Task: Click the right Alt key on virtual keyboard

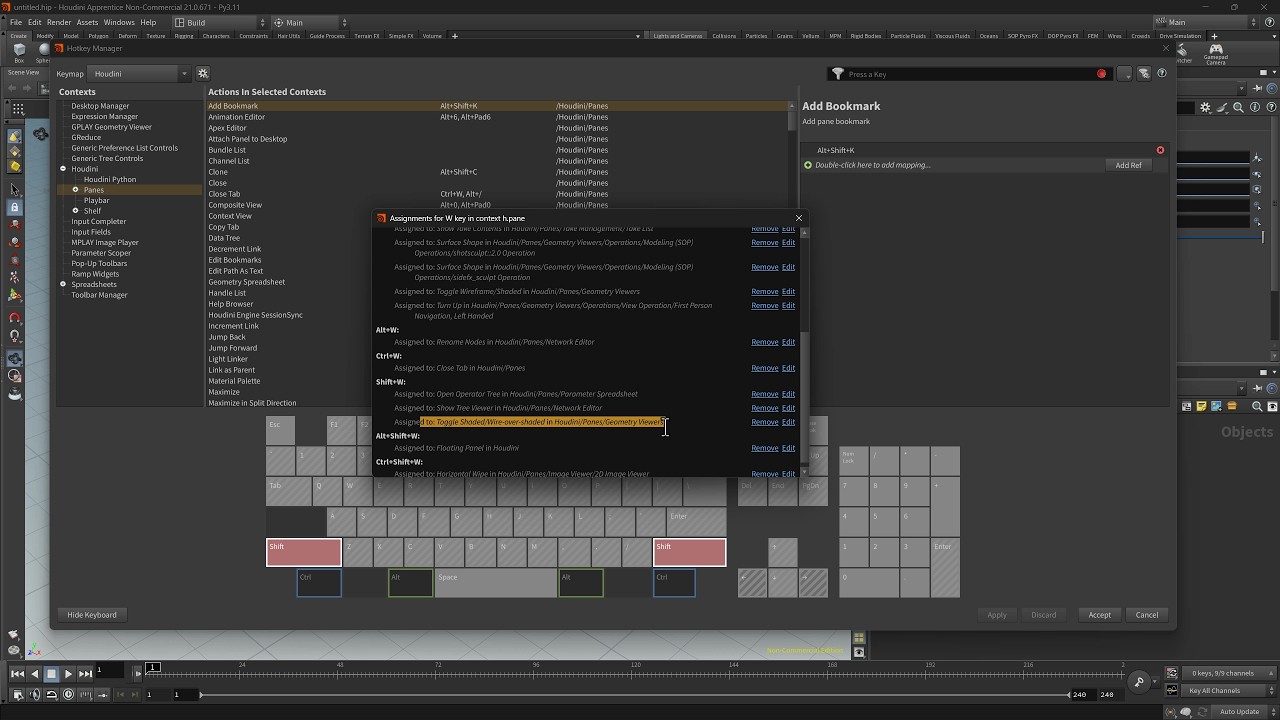Action: [x=581, y=583]
